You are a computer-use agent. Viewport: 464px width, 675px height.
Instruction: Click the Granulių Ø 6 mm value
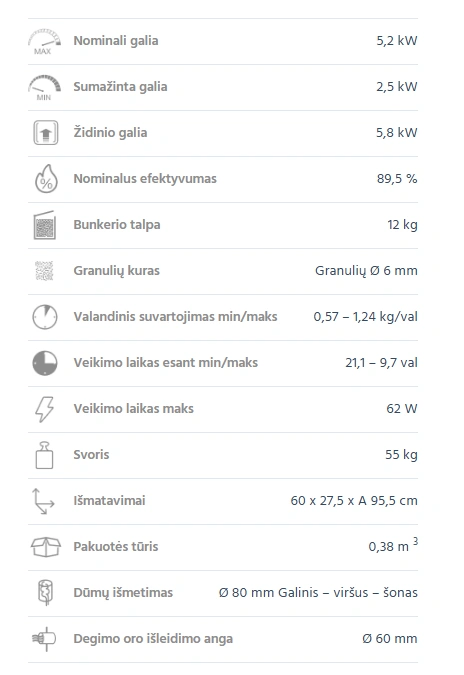[366, 271]
